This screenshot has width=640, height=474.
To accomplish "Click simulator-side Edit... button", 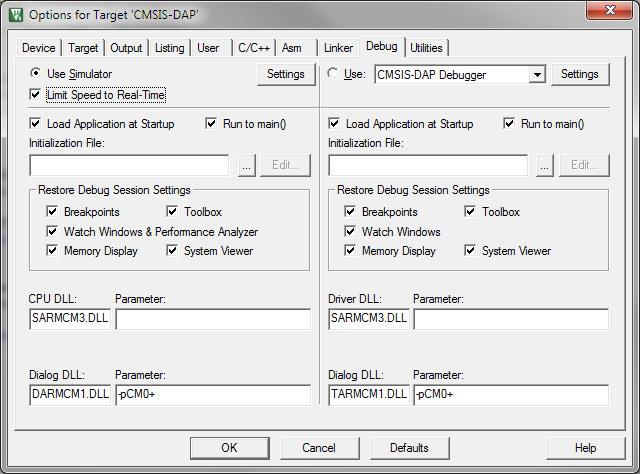I will point(285,165).
